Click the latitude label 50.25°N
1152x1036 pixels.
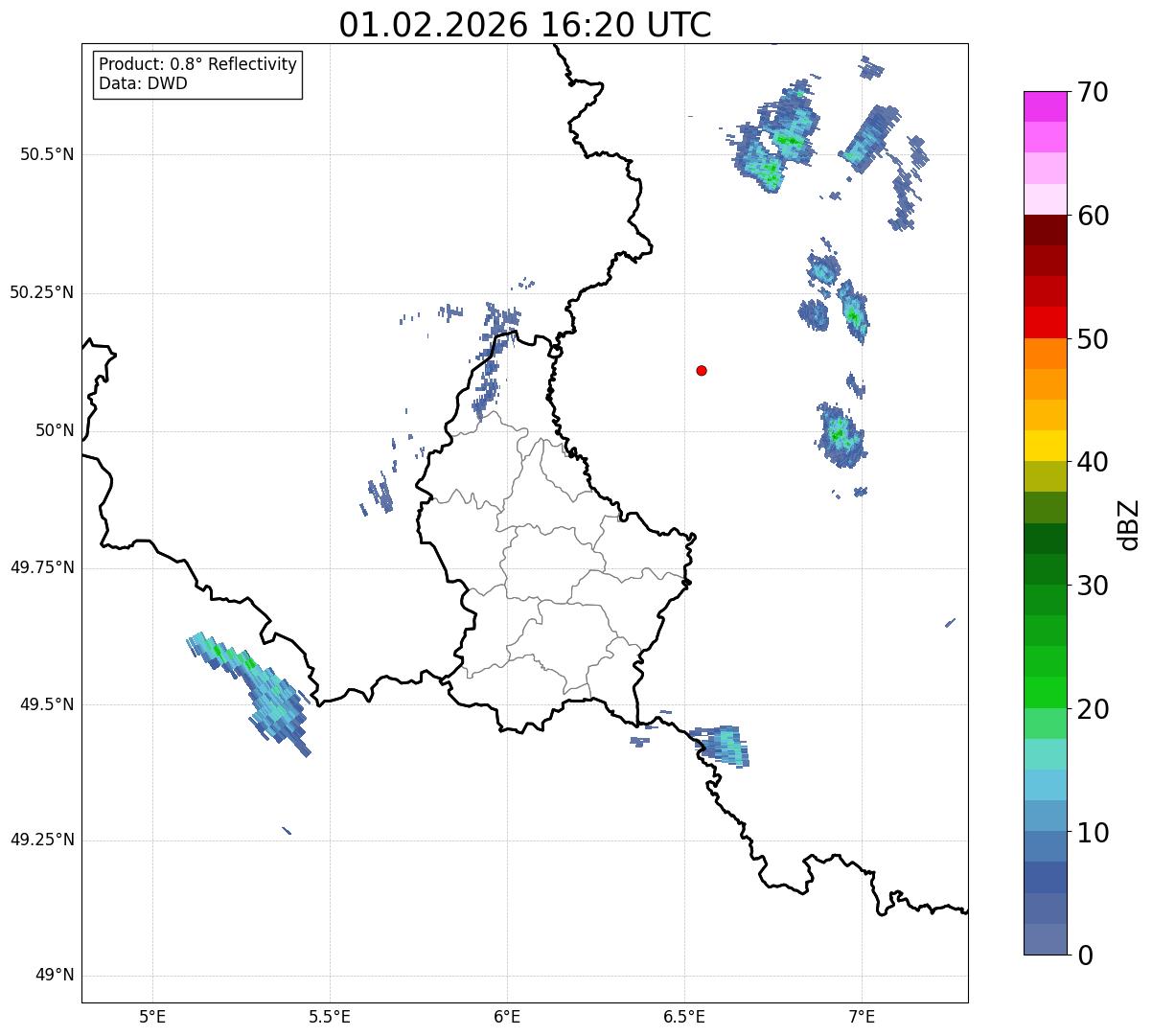click(x=42, y=292)
